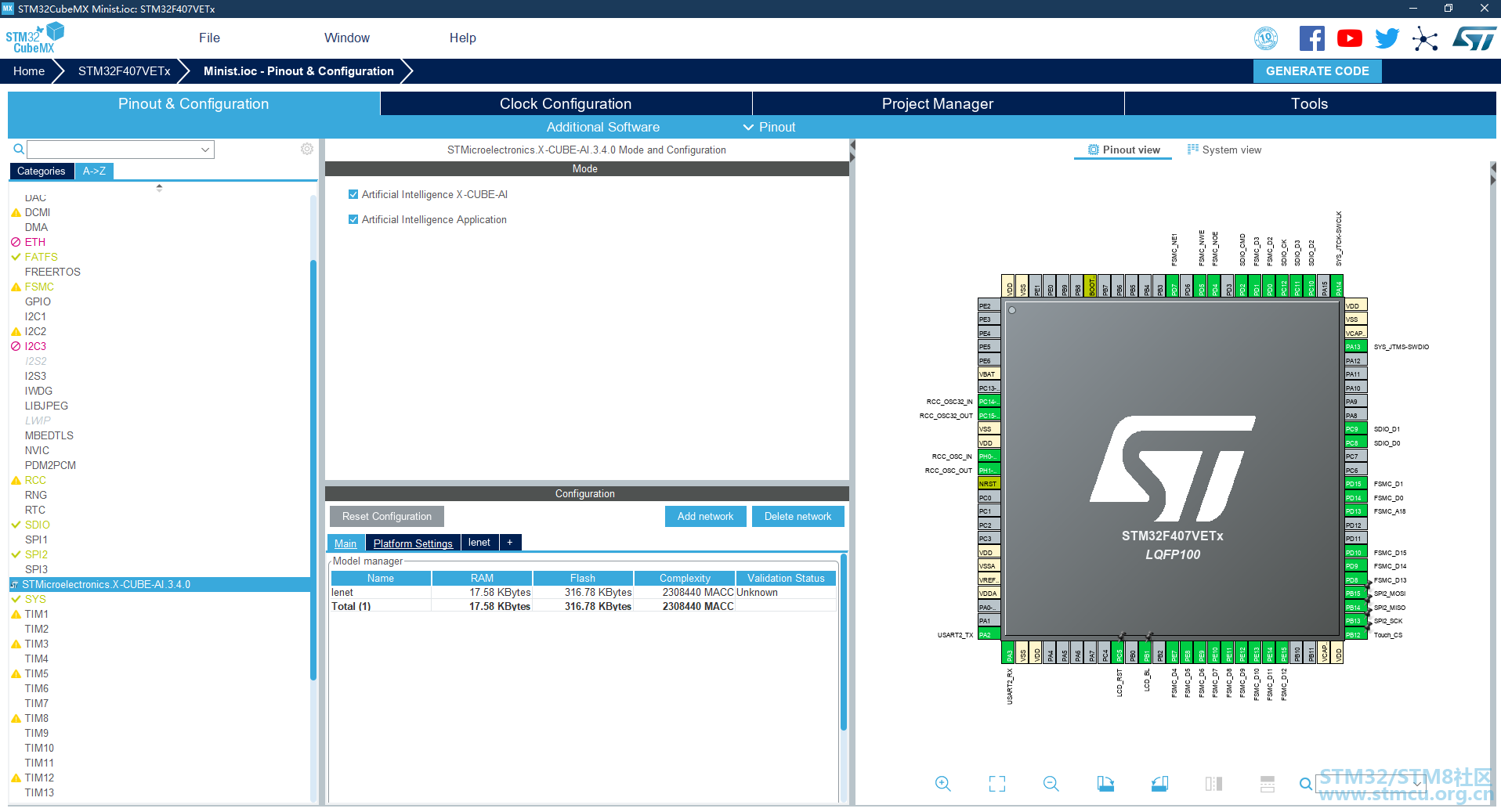1501x812 pixels.
Task: Select FATFS in the peripheral list
Action: click(41, 257)
